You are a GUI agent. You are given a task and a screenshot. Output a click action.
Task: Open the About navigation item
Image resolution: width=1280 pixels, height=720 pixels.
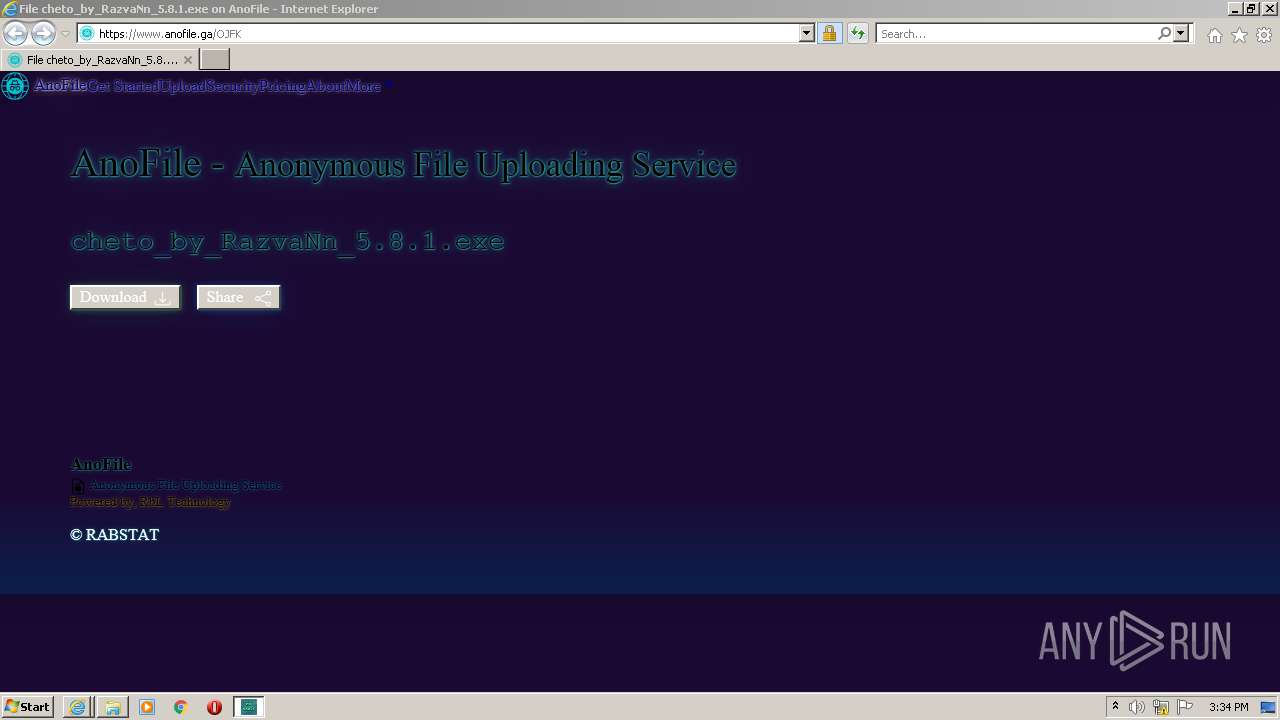(x=326, y=86)
